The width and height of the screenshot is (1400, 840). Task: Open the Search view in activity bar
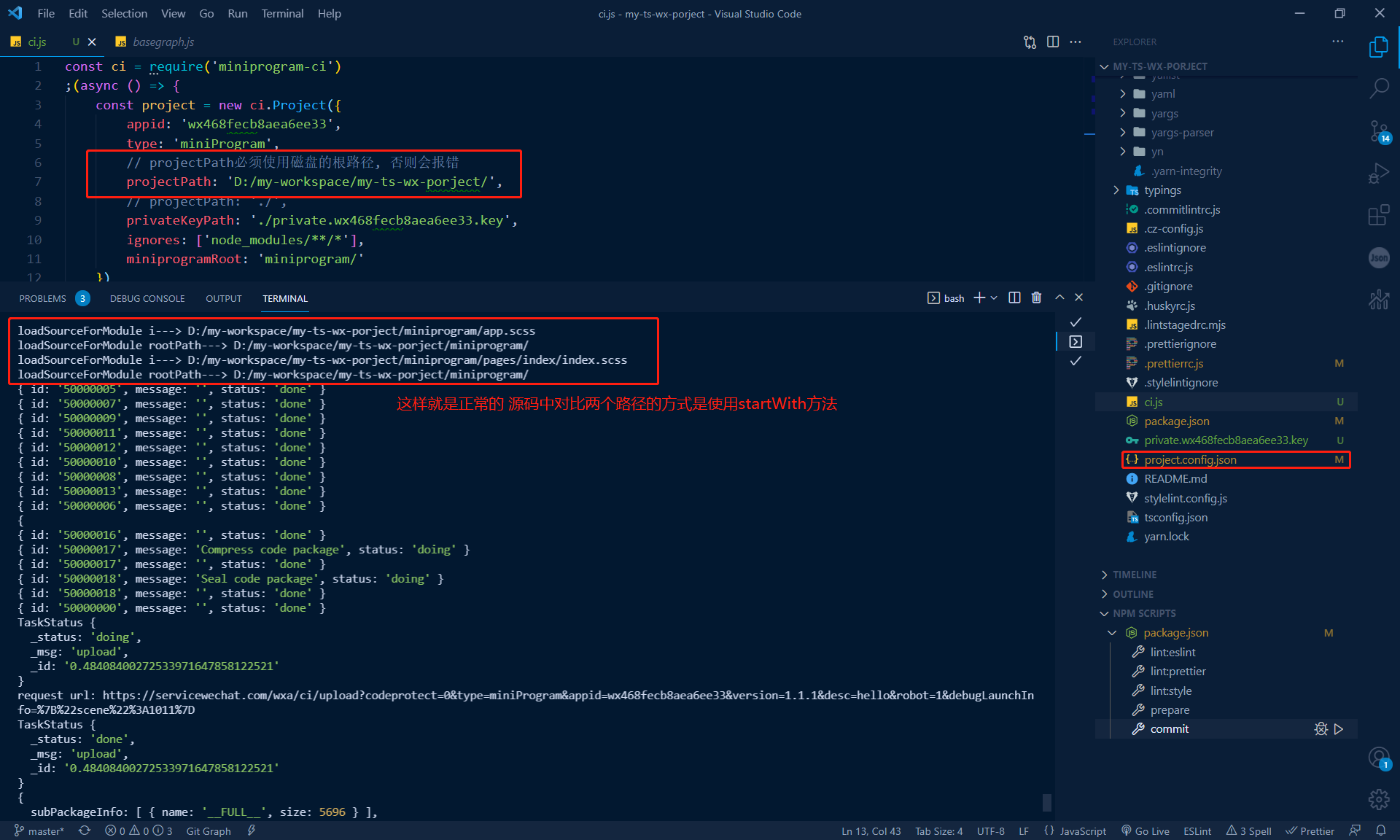[1379, 89]
